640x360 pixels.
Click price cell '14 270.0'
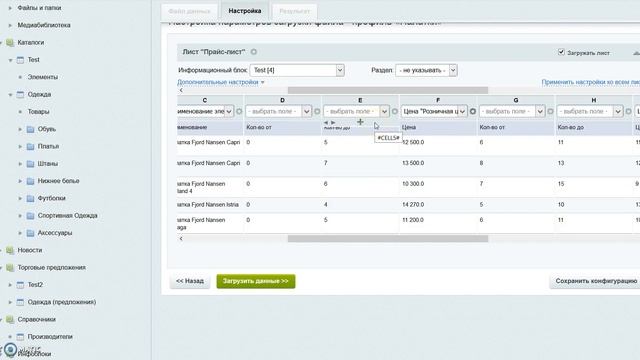[413, 204]
